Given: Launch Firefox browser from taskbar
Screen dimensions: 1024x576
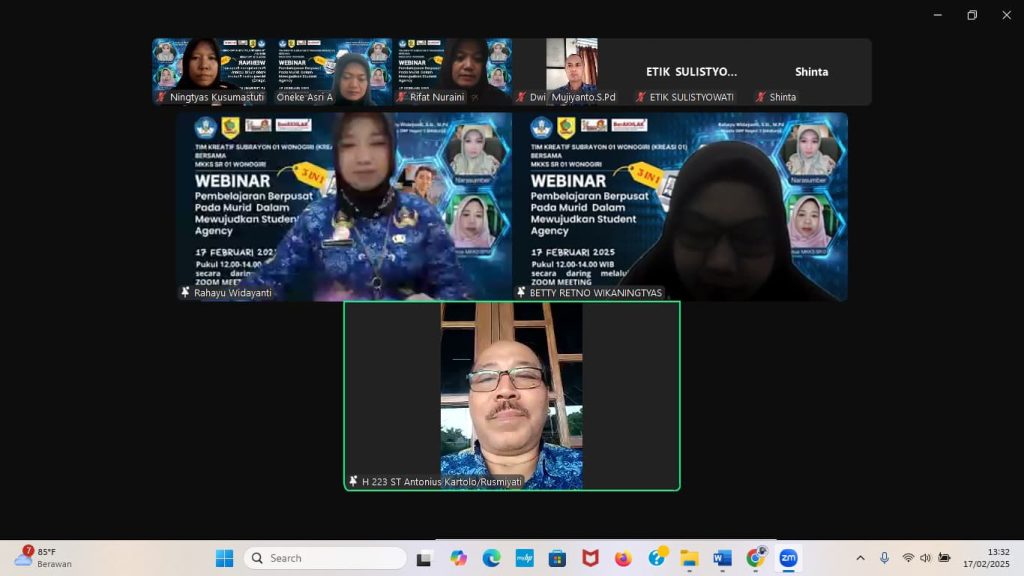Looking at the screenshot, I should point(623,558).
